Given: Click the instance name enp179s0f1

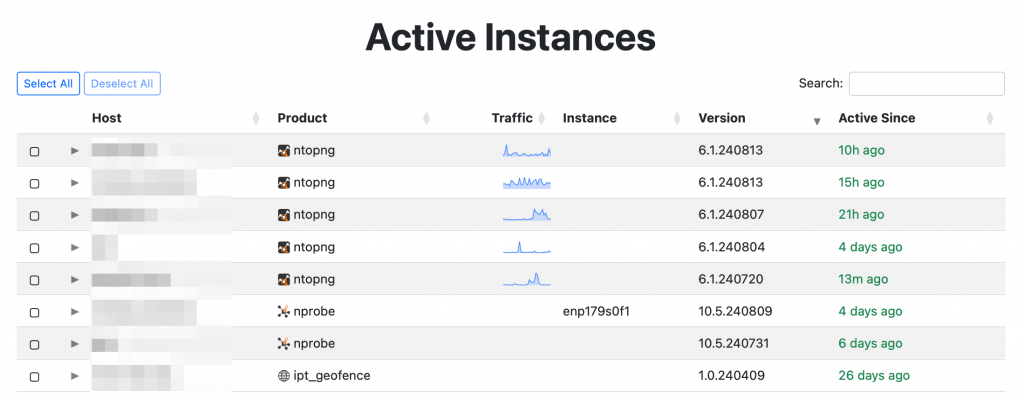Looking at the screenshot, I should pyautogui.click(x=596, y=312).
